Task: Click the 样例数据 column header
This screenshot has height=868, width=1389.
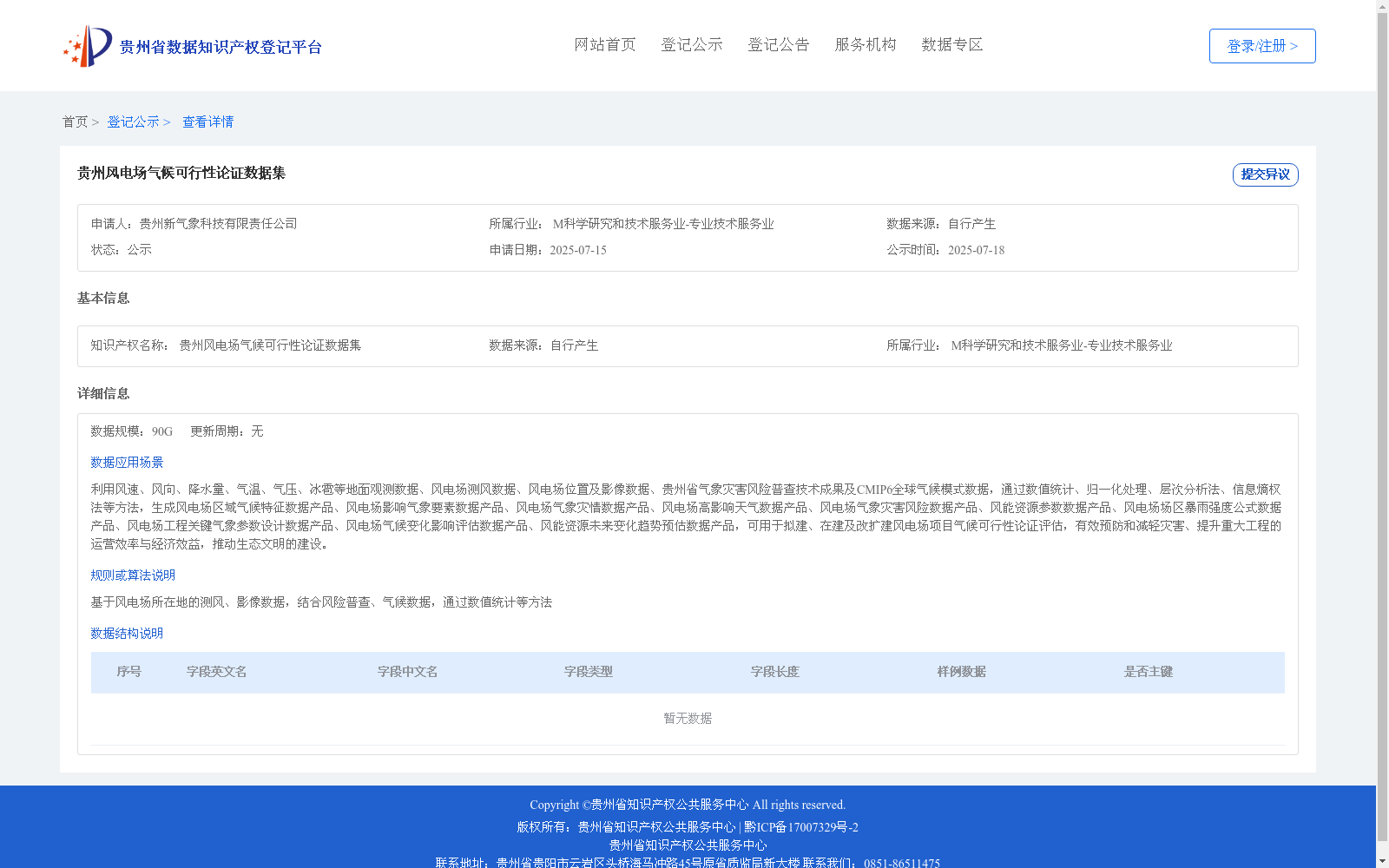Action: (962, 672)
